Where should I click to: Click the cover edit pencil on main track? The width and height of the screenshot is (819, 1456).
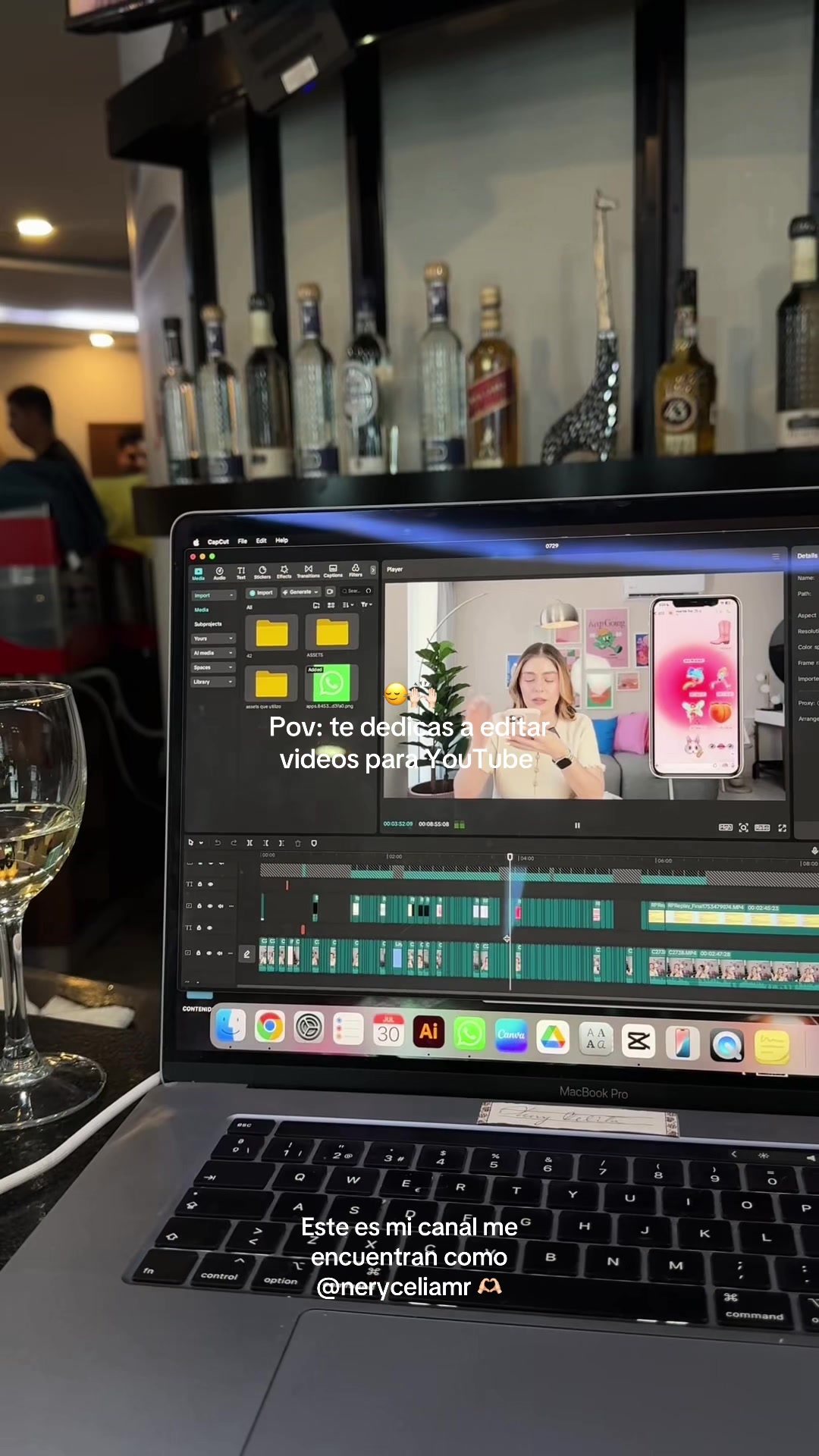coord(246,954)
